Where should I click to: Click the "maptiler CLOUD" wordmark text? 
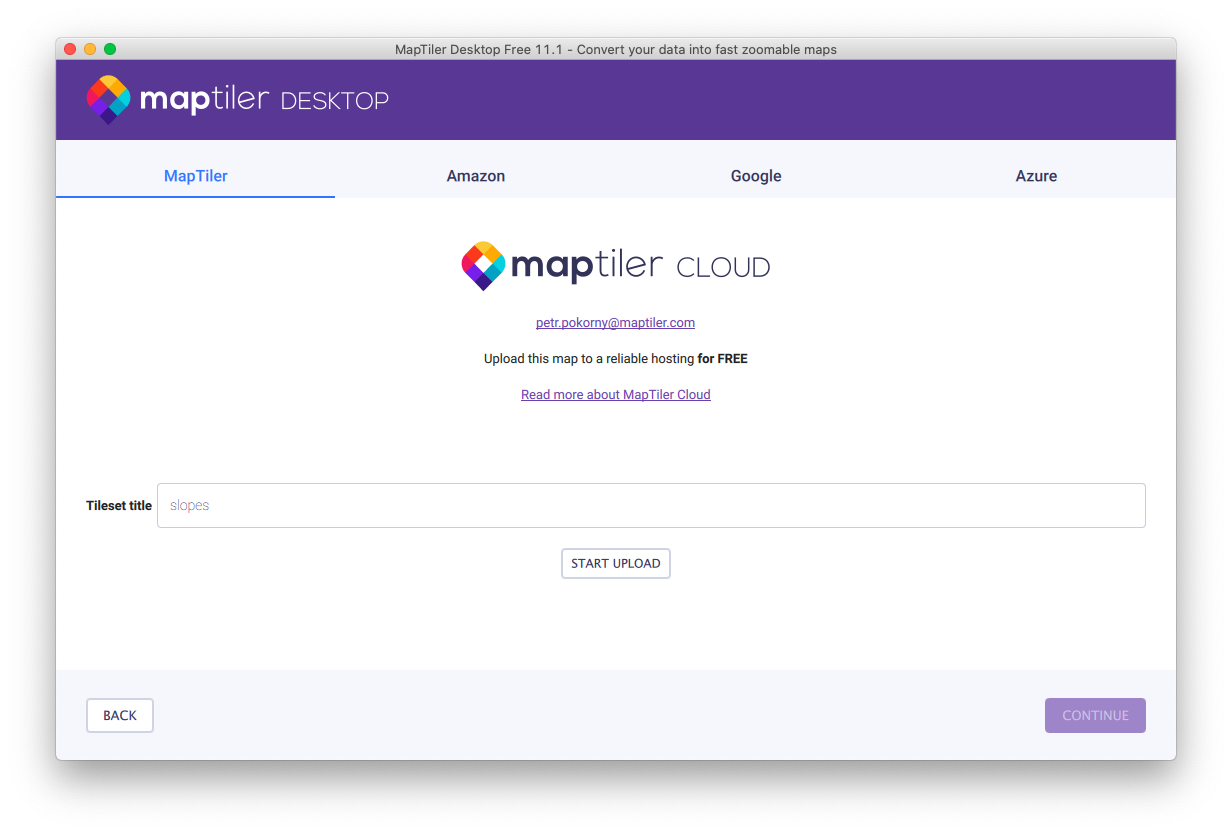pyautogui.click(x=640, y=266)
